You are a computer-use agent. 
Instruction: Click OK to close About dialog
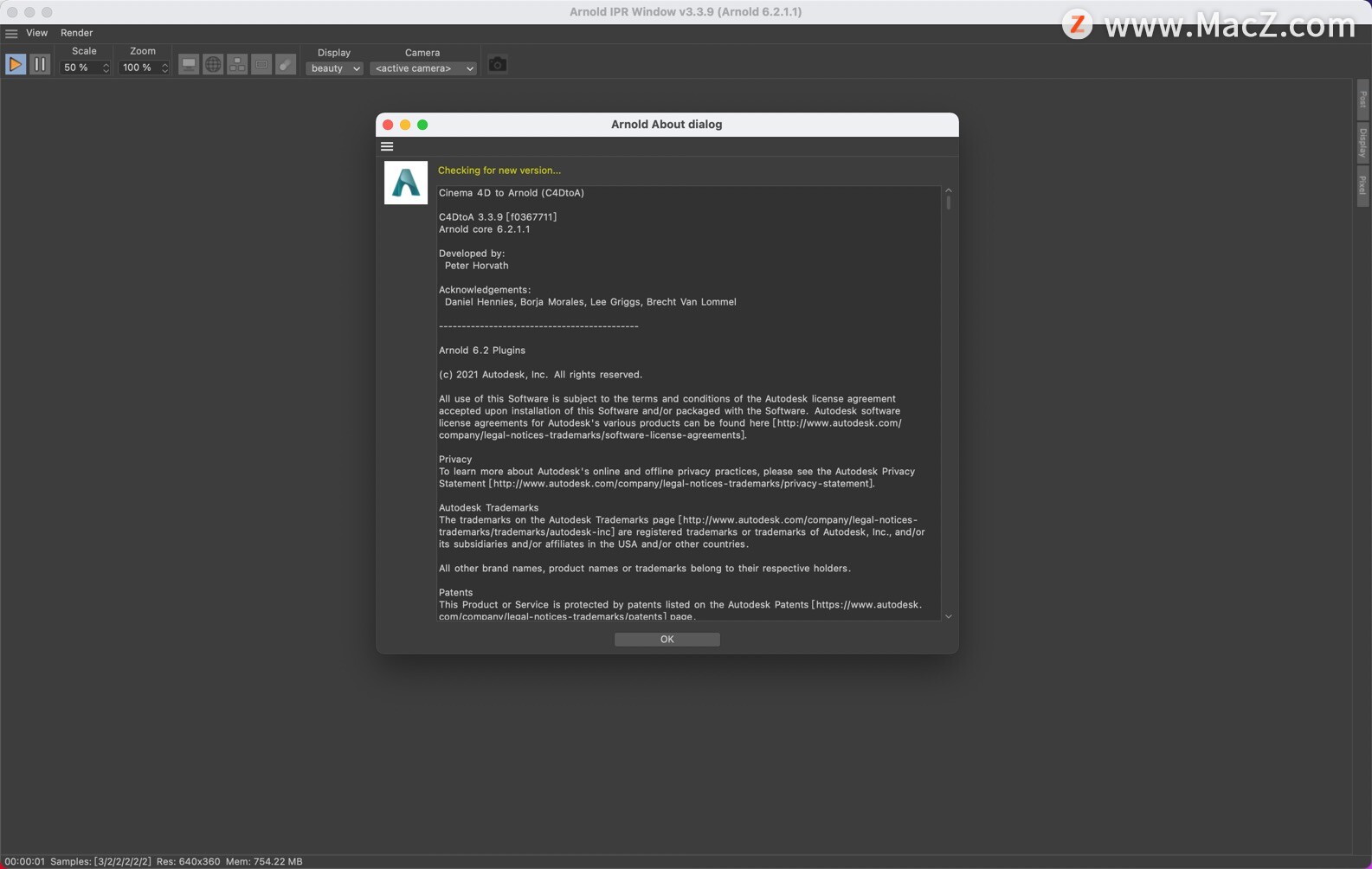667,640
